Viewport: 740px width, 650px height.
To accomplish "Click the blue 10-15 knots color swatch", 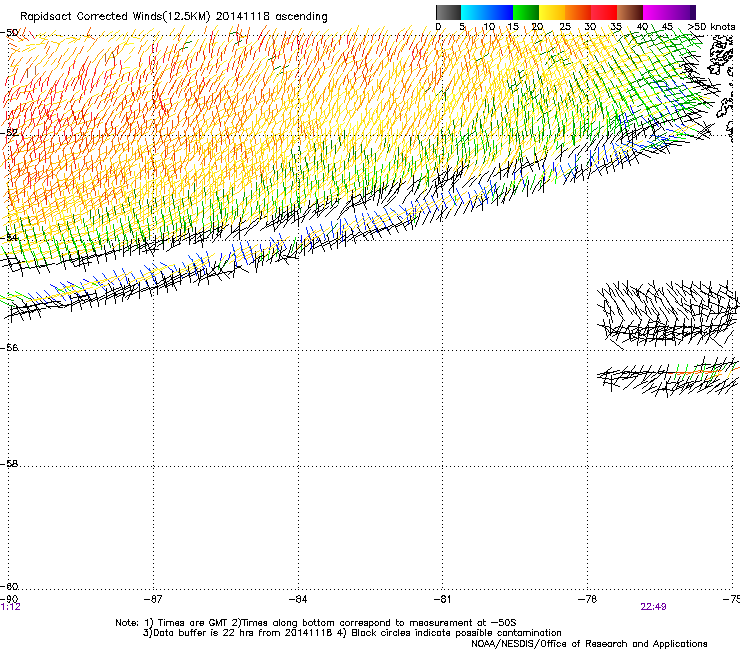I will click(x=500, y=12).
